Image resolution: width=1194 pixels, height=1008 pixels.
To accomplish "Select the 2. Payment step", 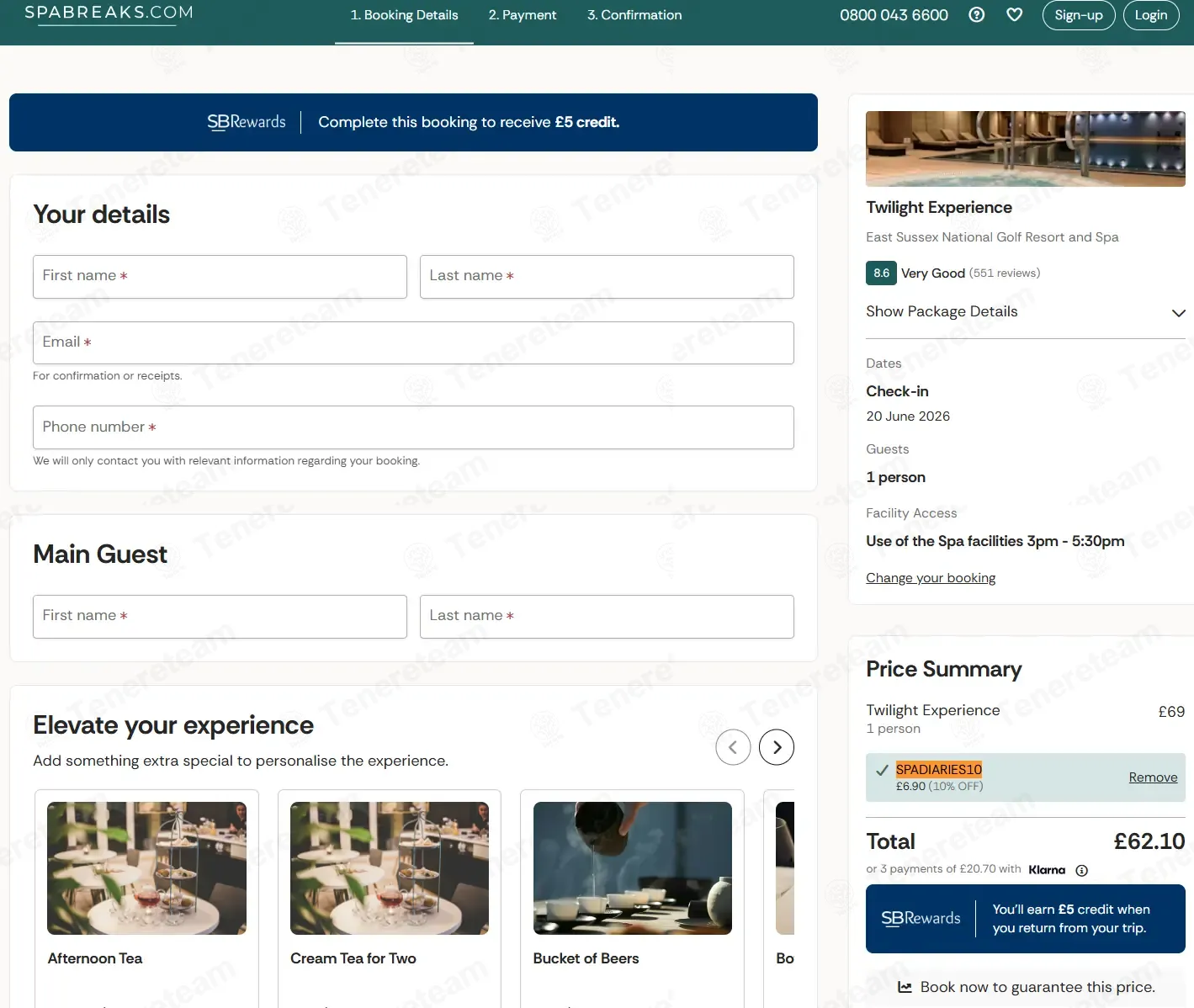I will coord(523,15).
